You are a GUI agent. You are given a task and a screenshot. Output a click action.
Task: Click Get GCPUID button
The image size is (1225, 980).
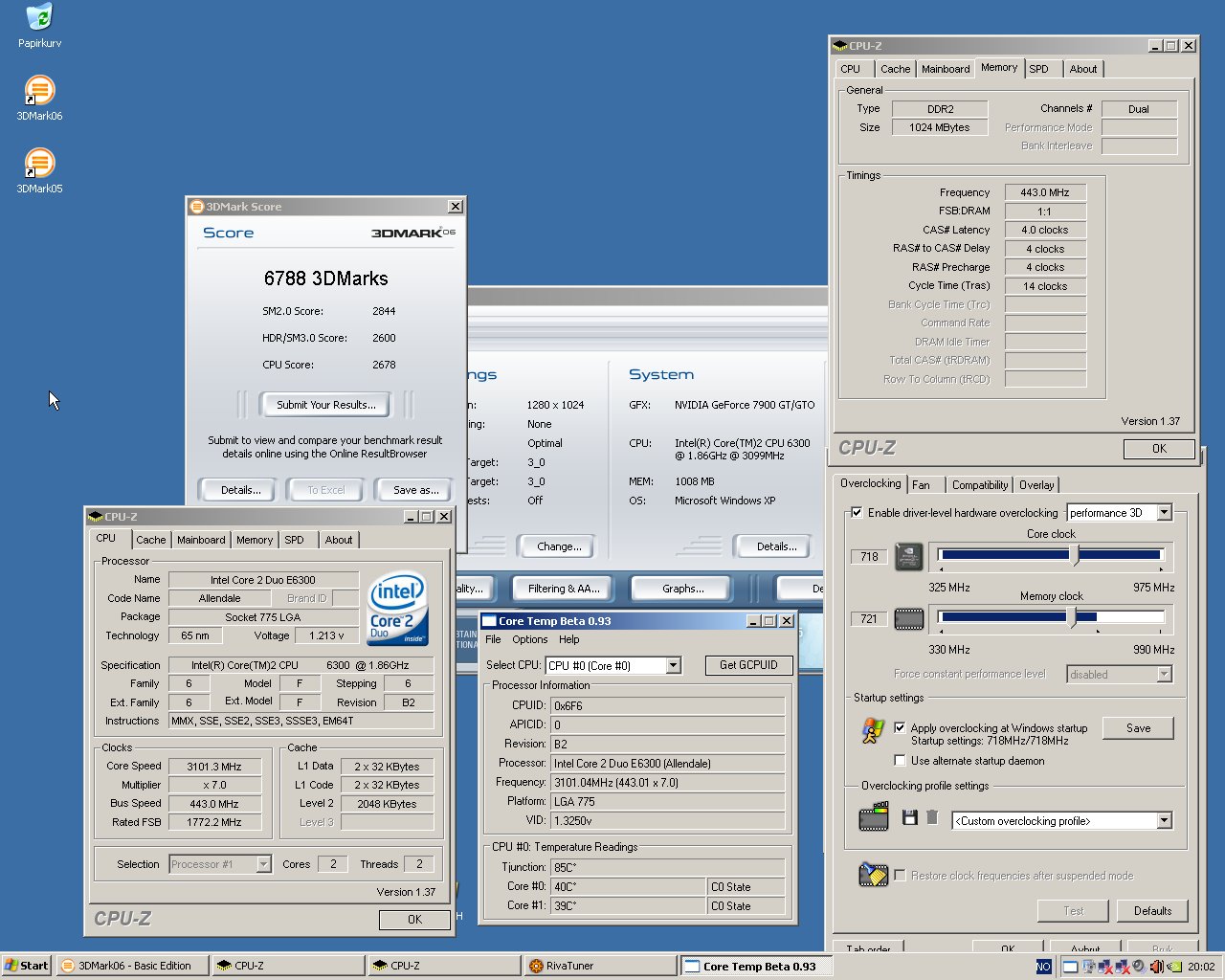748,665
